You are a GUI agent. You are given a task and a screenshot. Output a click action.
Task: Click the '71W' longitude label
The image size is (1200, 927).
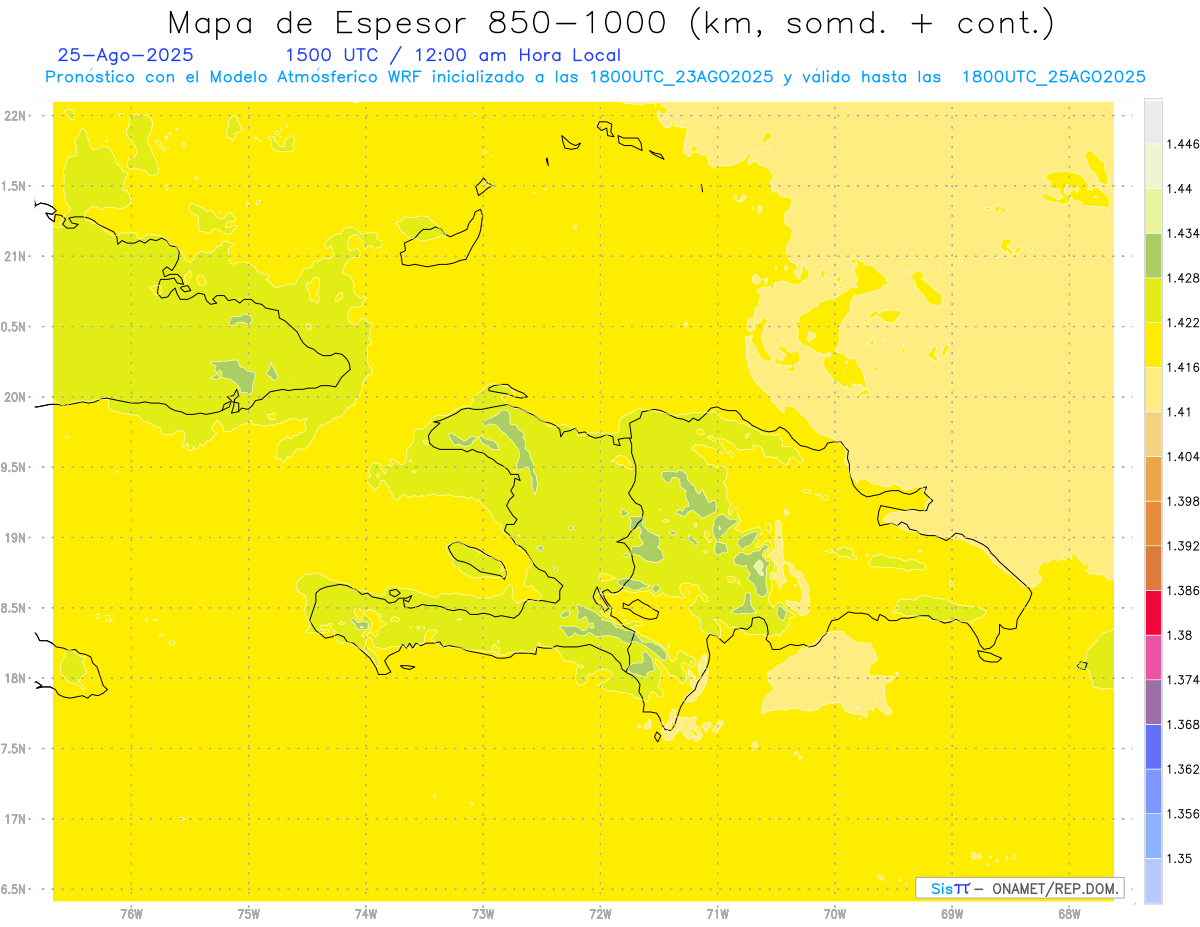717,914
